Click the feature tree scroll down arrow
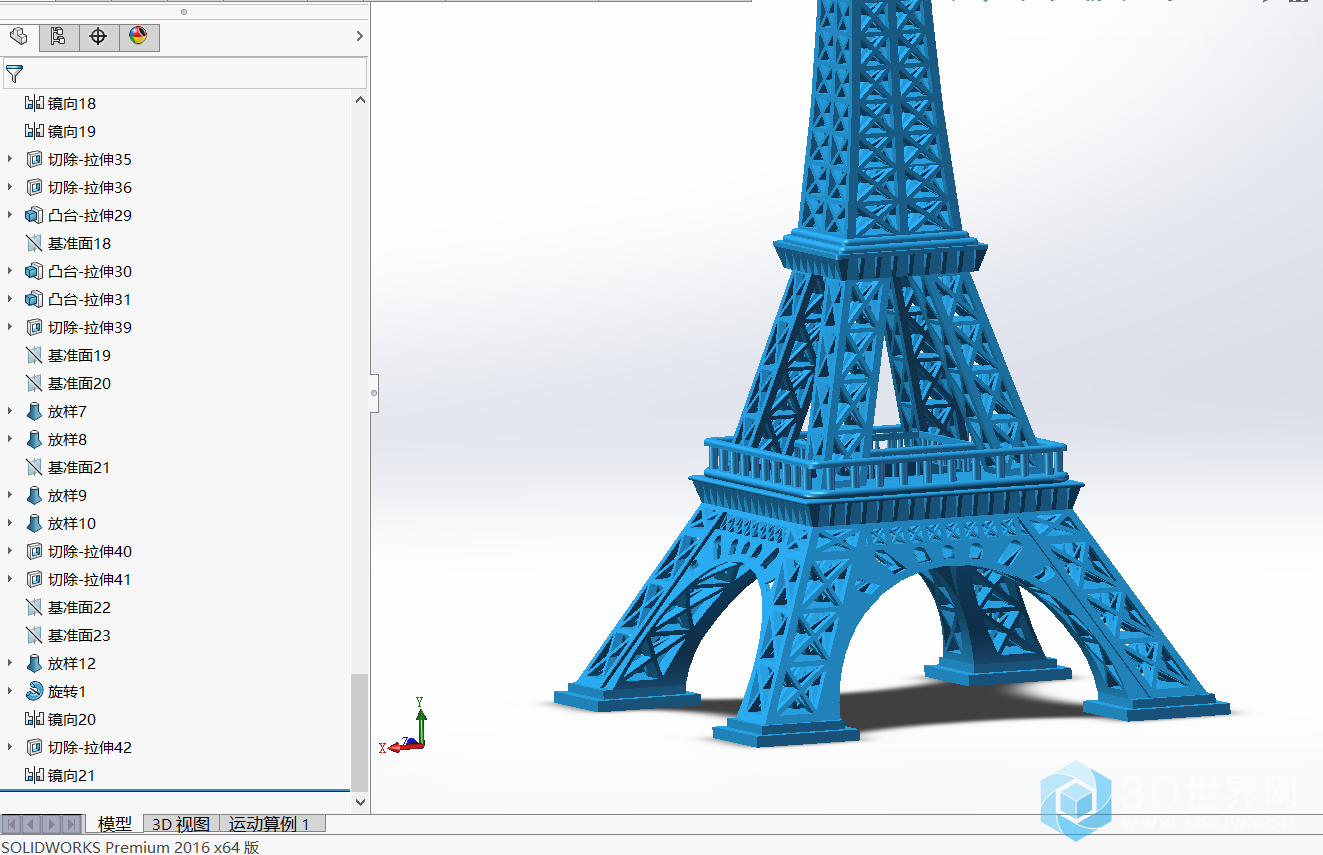The image size is (1323, 855). click(x=360, y=802)
